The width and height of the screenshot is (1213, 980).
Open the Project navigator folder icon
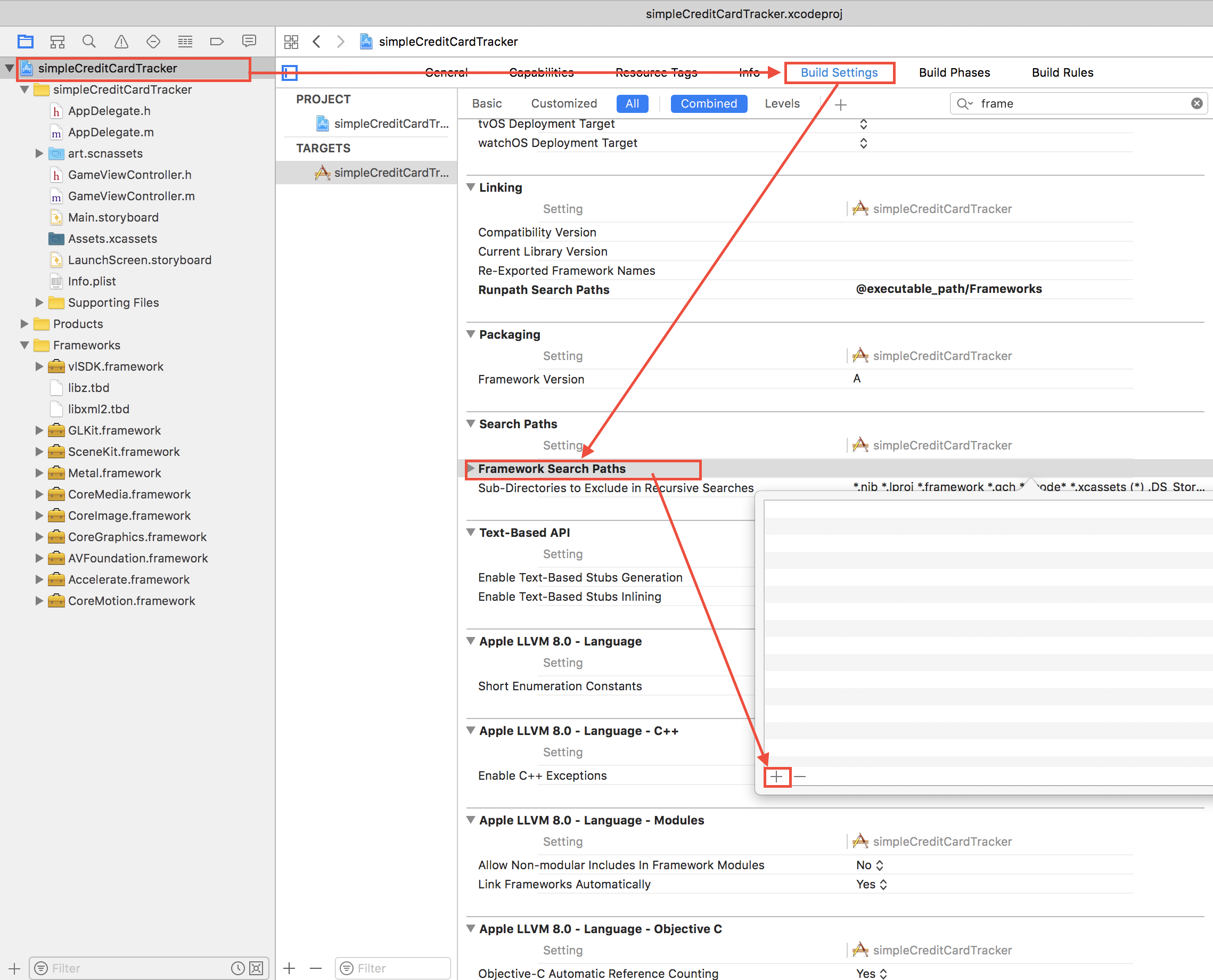click(26, 41)
